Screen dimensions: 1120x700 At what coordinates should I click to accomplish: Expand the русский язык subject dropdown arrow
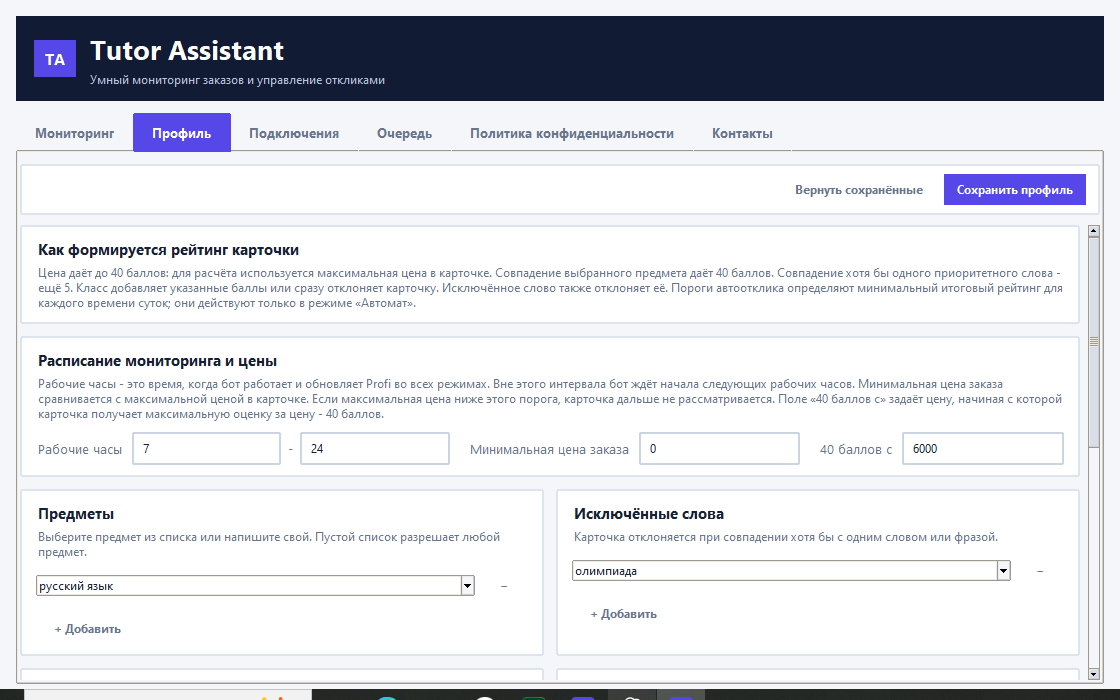click(x=467, y=586)
